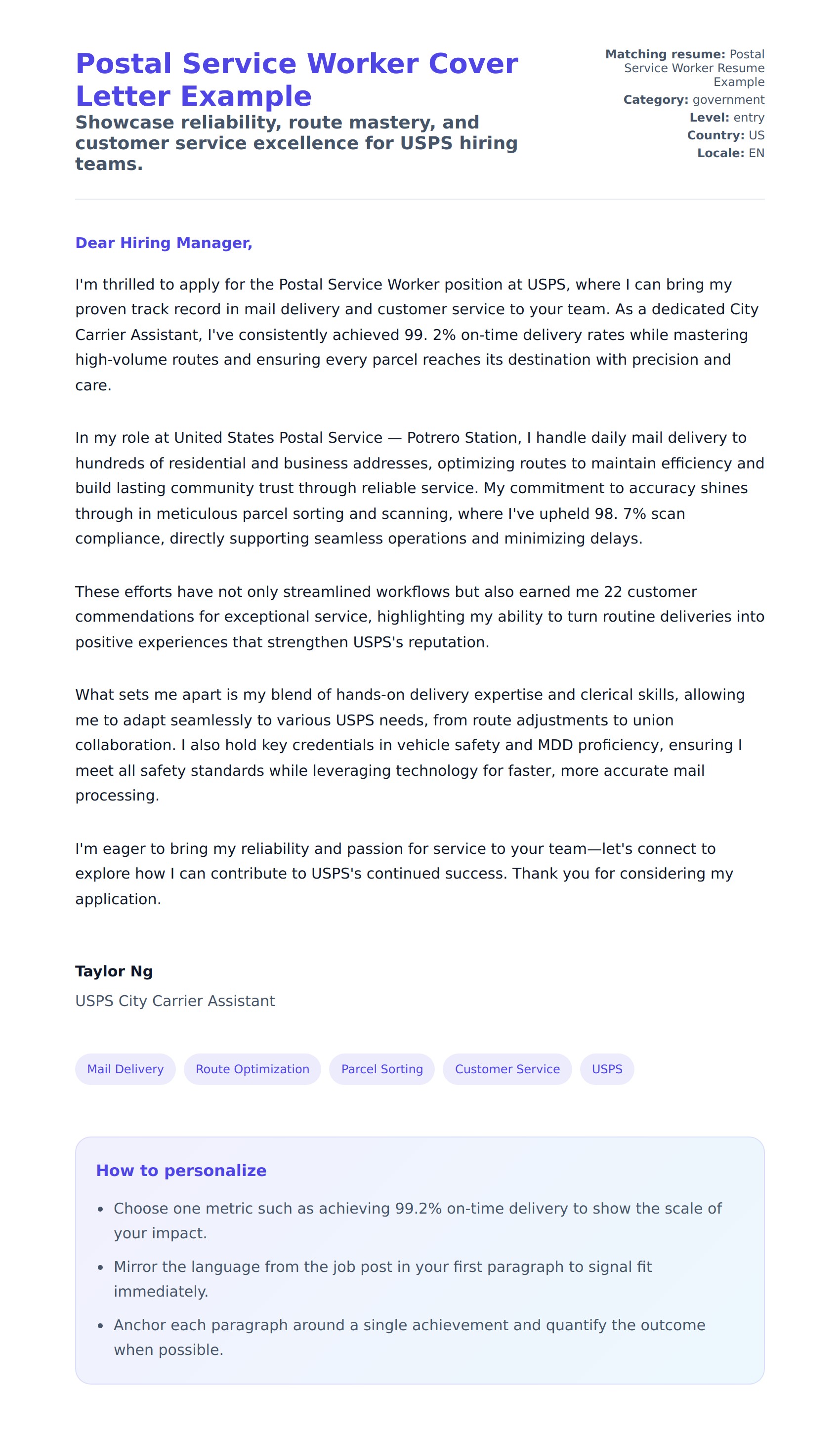Click the Dear Hiring Manager greeting
This screenshot has width=840, height=1432.
click(164, 243)
